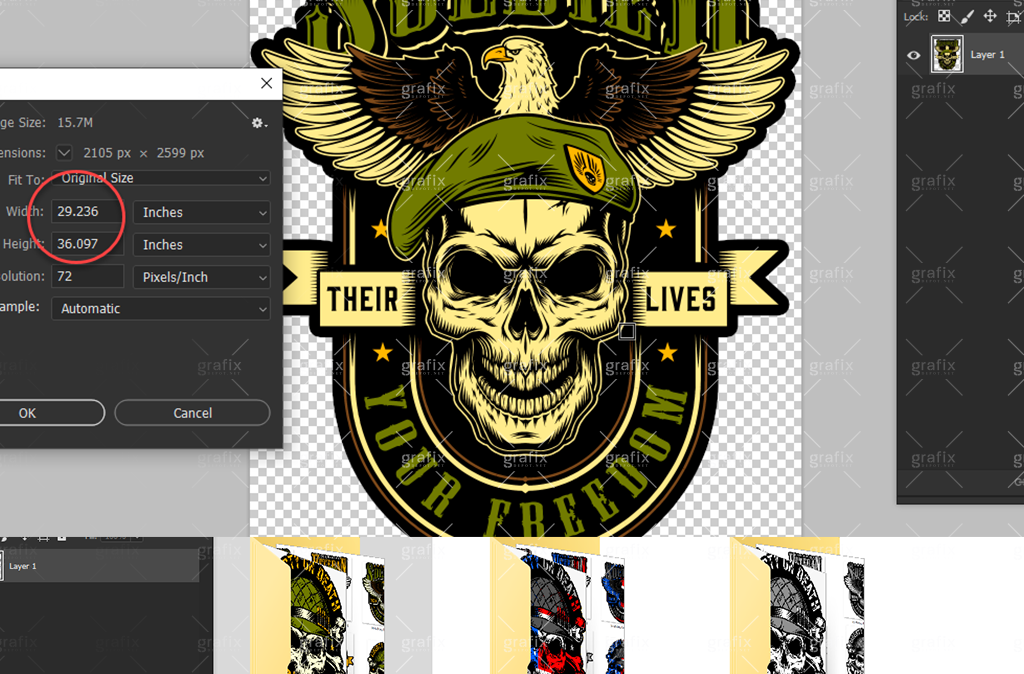Open the Image Size gear settings menu

tap(259, 123)
